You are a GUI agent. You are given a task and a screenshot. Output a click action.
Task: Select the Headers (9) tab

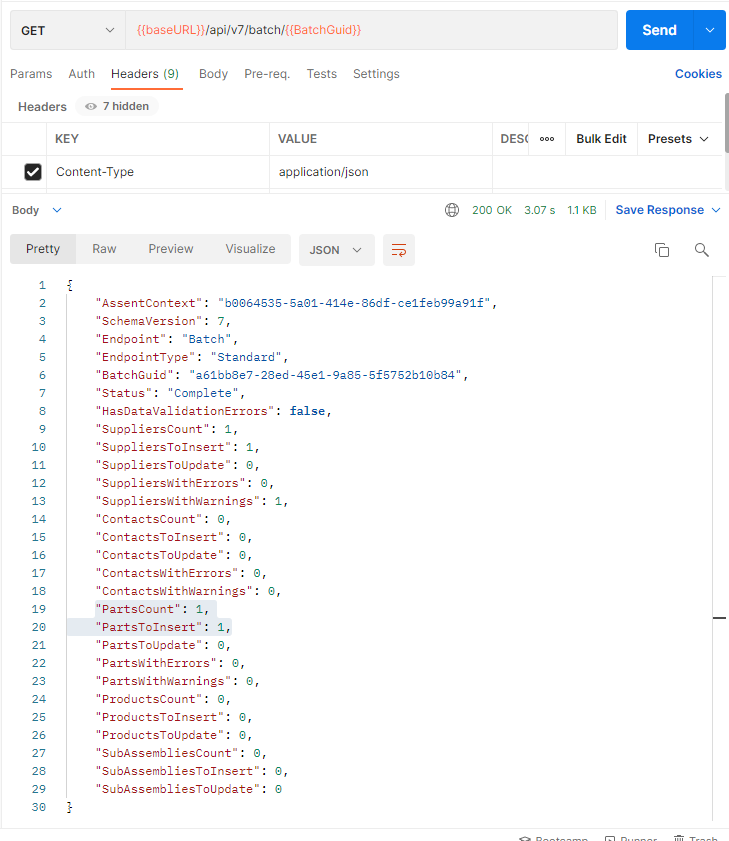click(x=145, y=74)
